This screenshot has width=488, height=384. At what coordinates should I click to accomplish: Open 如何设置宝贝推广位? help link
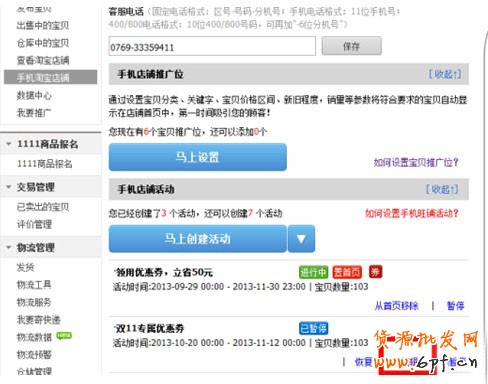click(x=416, y=162)
